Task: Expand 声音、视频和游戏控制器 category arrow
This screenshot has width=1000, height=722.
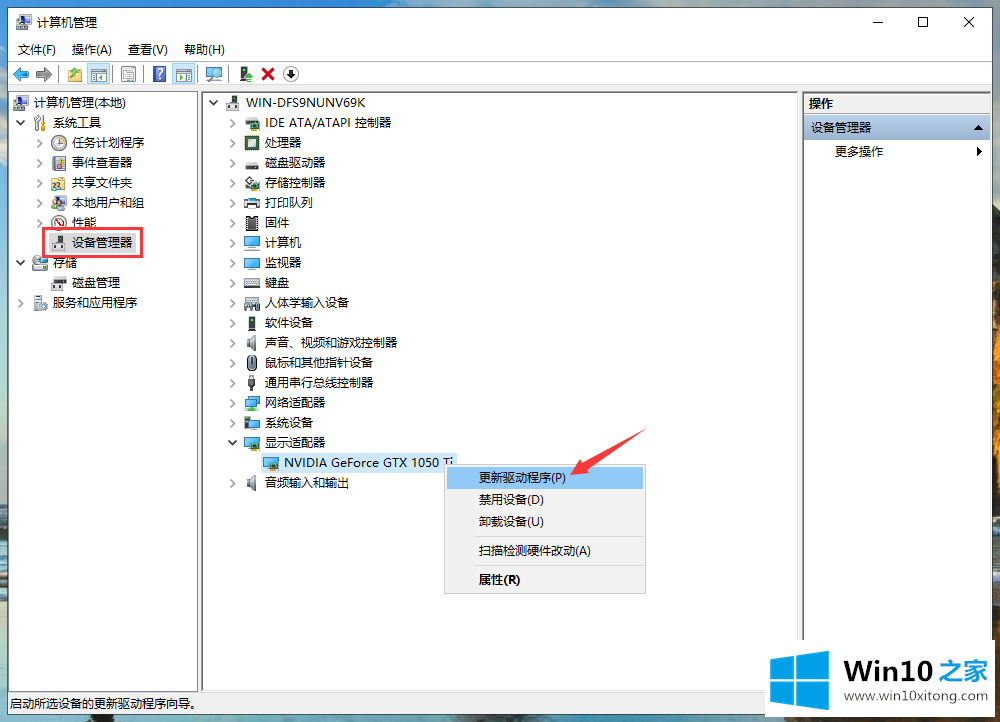Action: 233,343
